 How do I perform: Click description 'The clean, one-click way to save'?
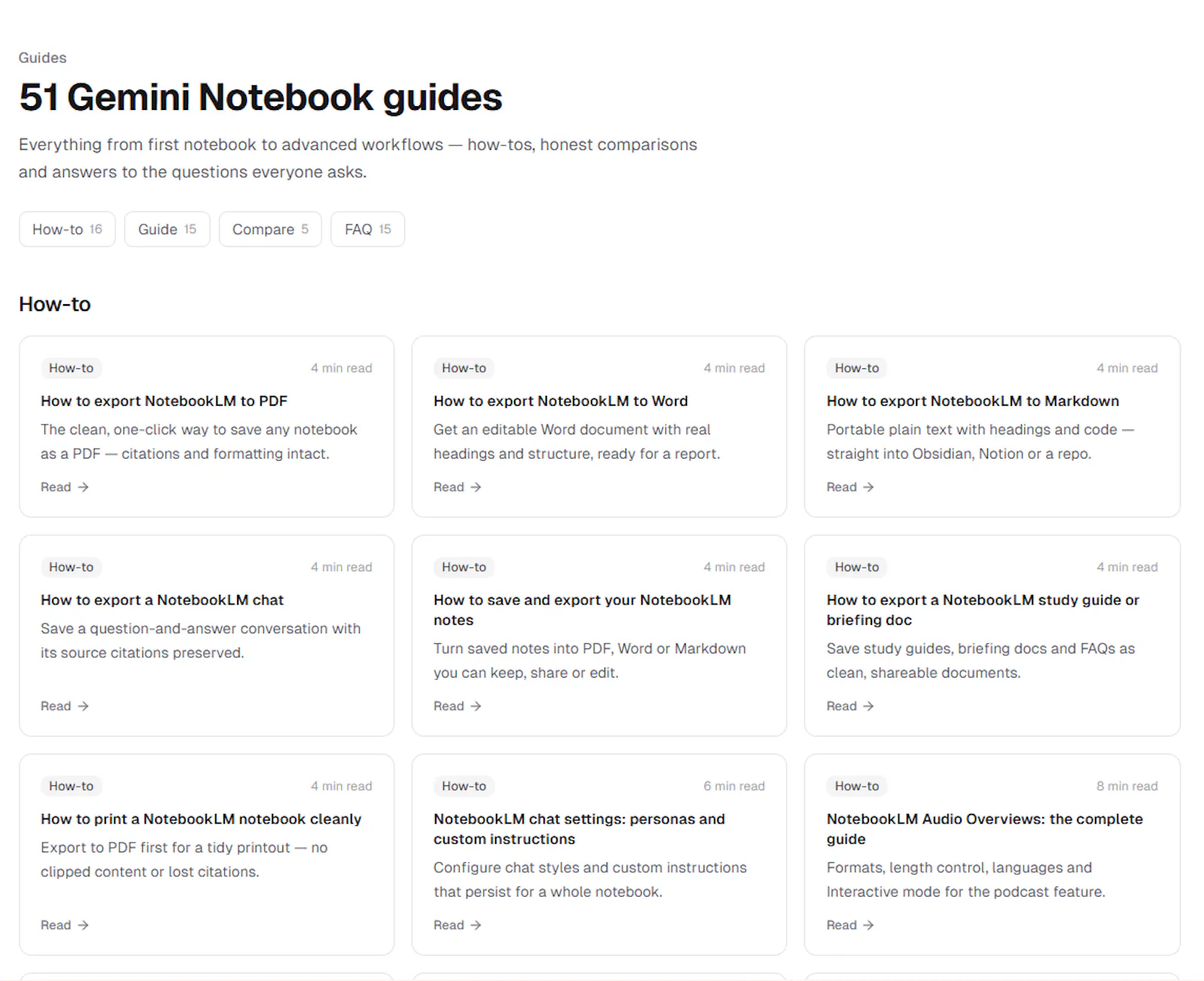199,442
